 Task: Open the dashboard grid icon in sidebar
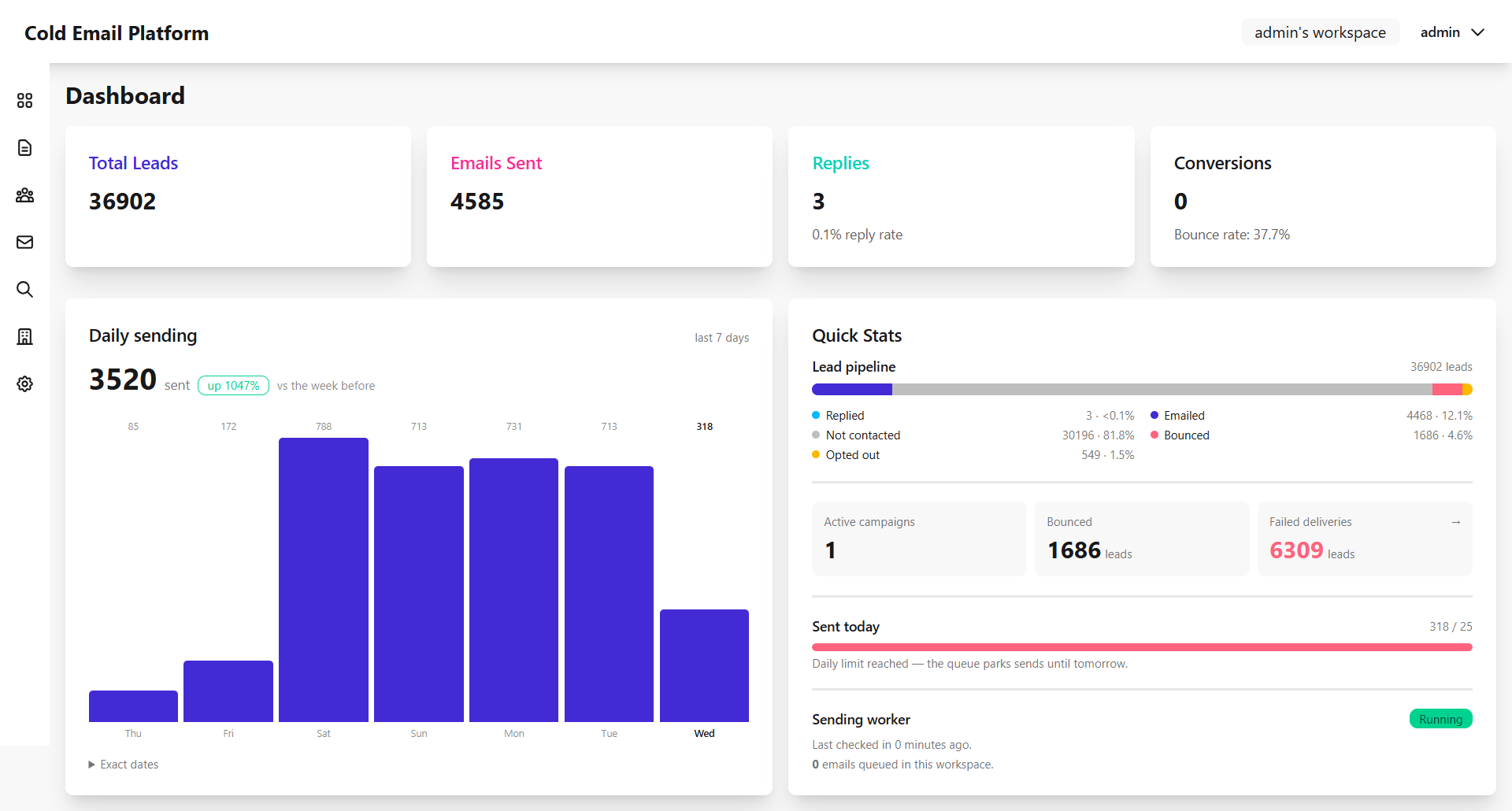24,101
